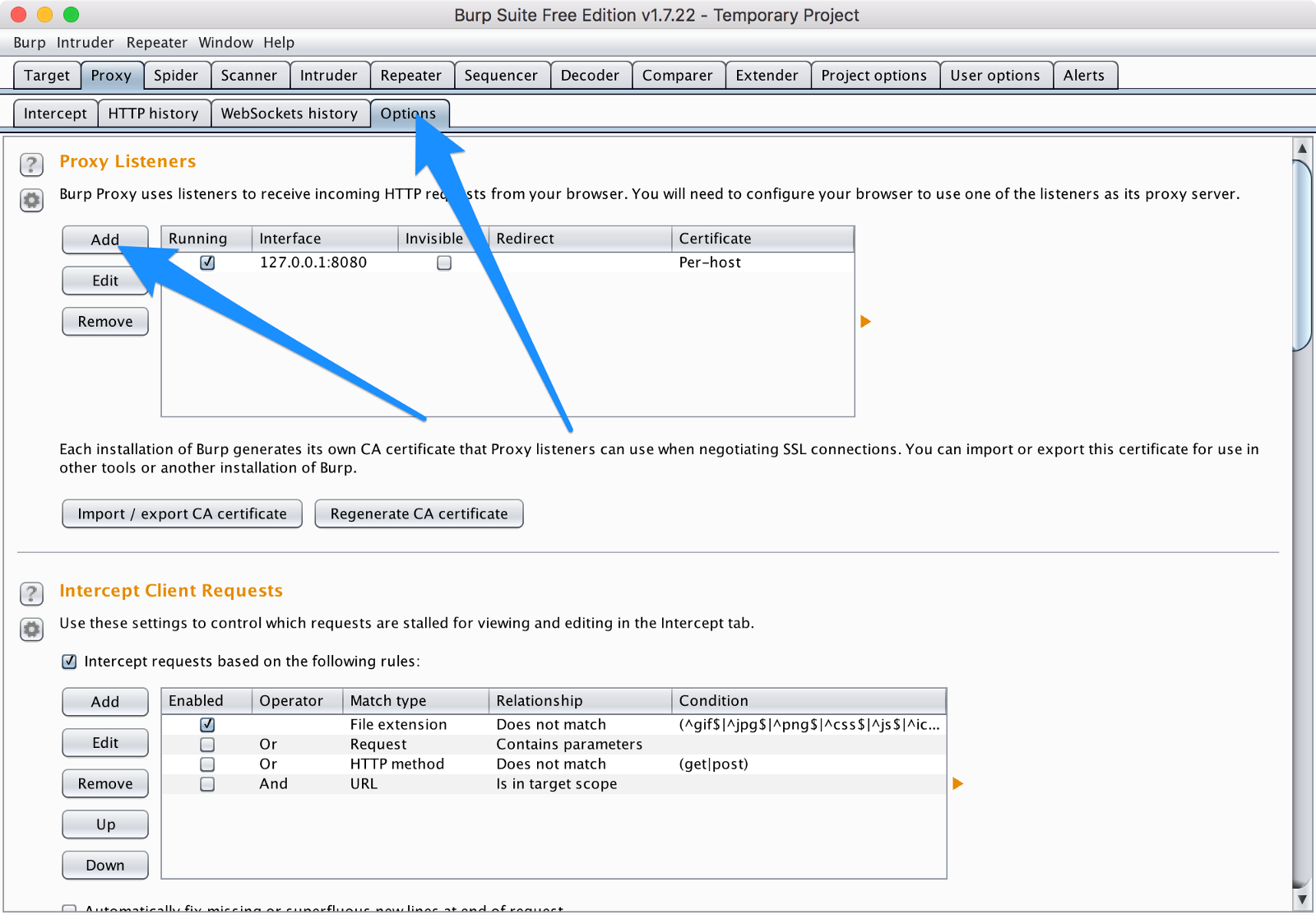Click the Certificate column header

point(763,239)
